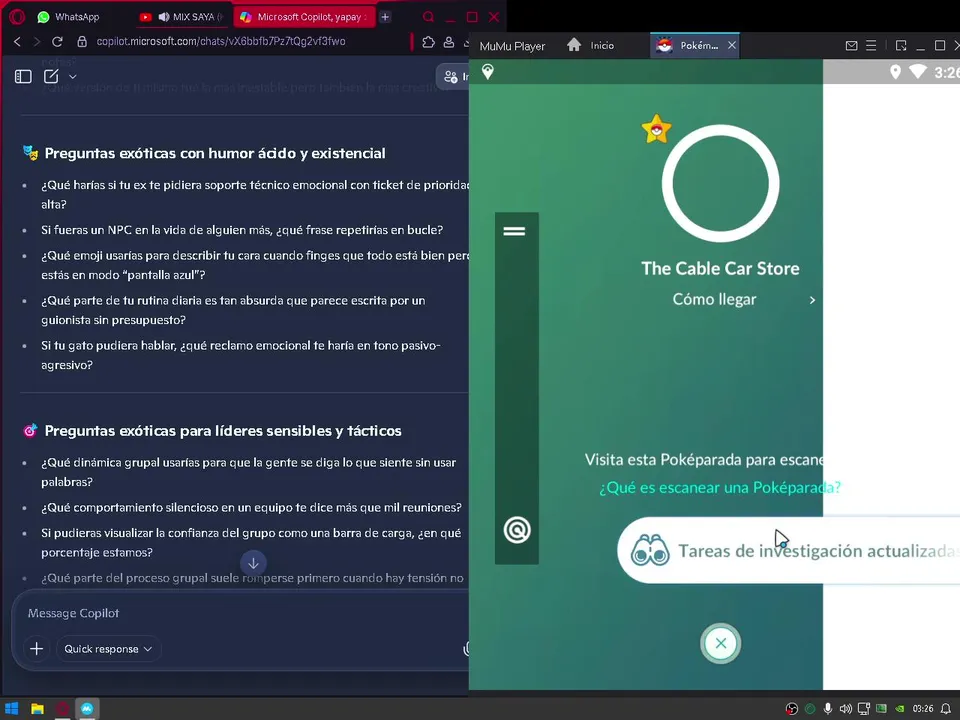Open MuMu Player mail icon
The width and height of the screenshot is (960, 720).
pyautogui.click(x=851, y=45)
